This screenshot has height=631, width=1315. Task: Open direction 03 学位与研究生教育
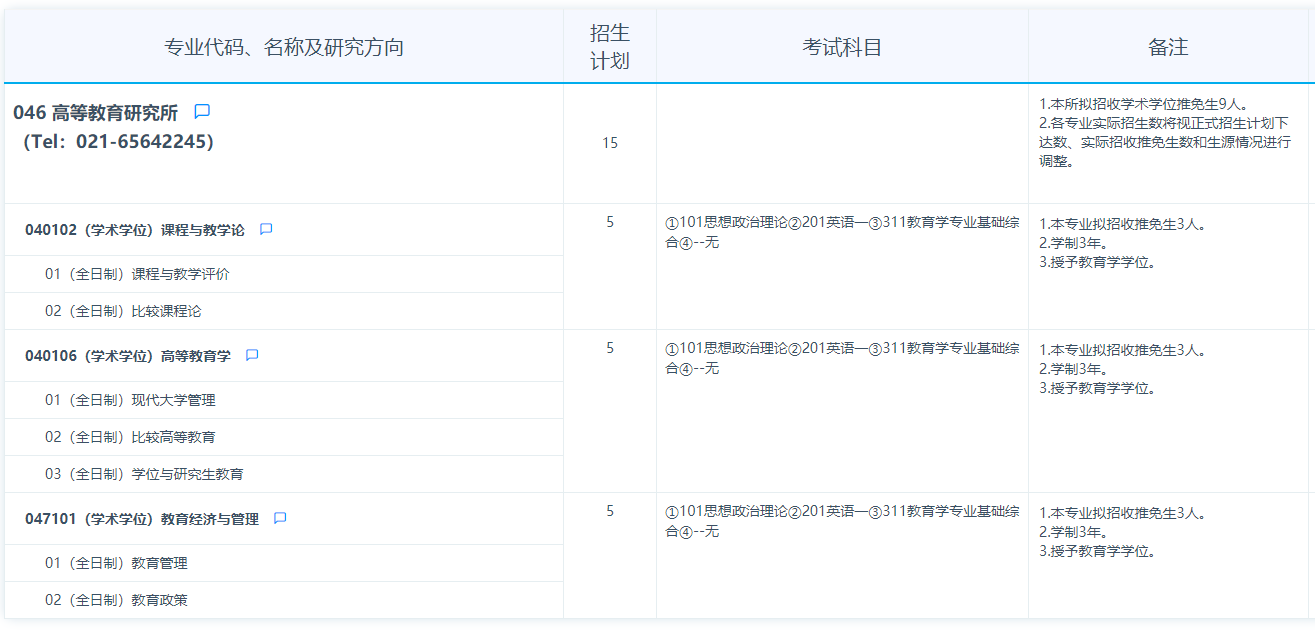point(144,474)
